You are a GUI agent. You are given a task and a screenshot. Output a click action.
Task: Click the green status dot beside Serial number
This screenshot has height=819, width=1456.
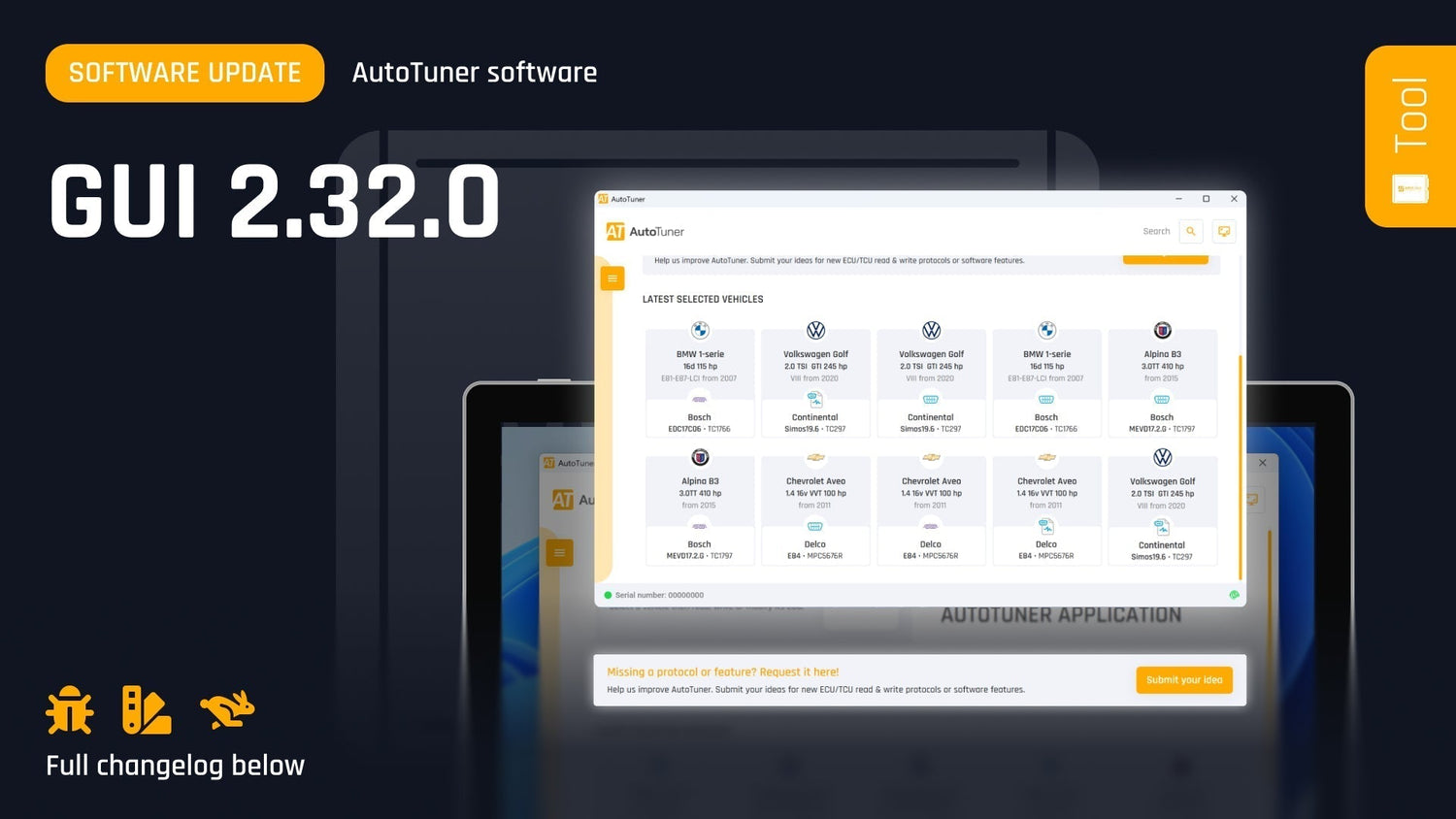(608, 595)
